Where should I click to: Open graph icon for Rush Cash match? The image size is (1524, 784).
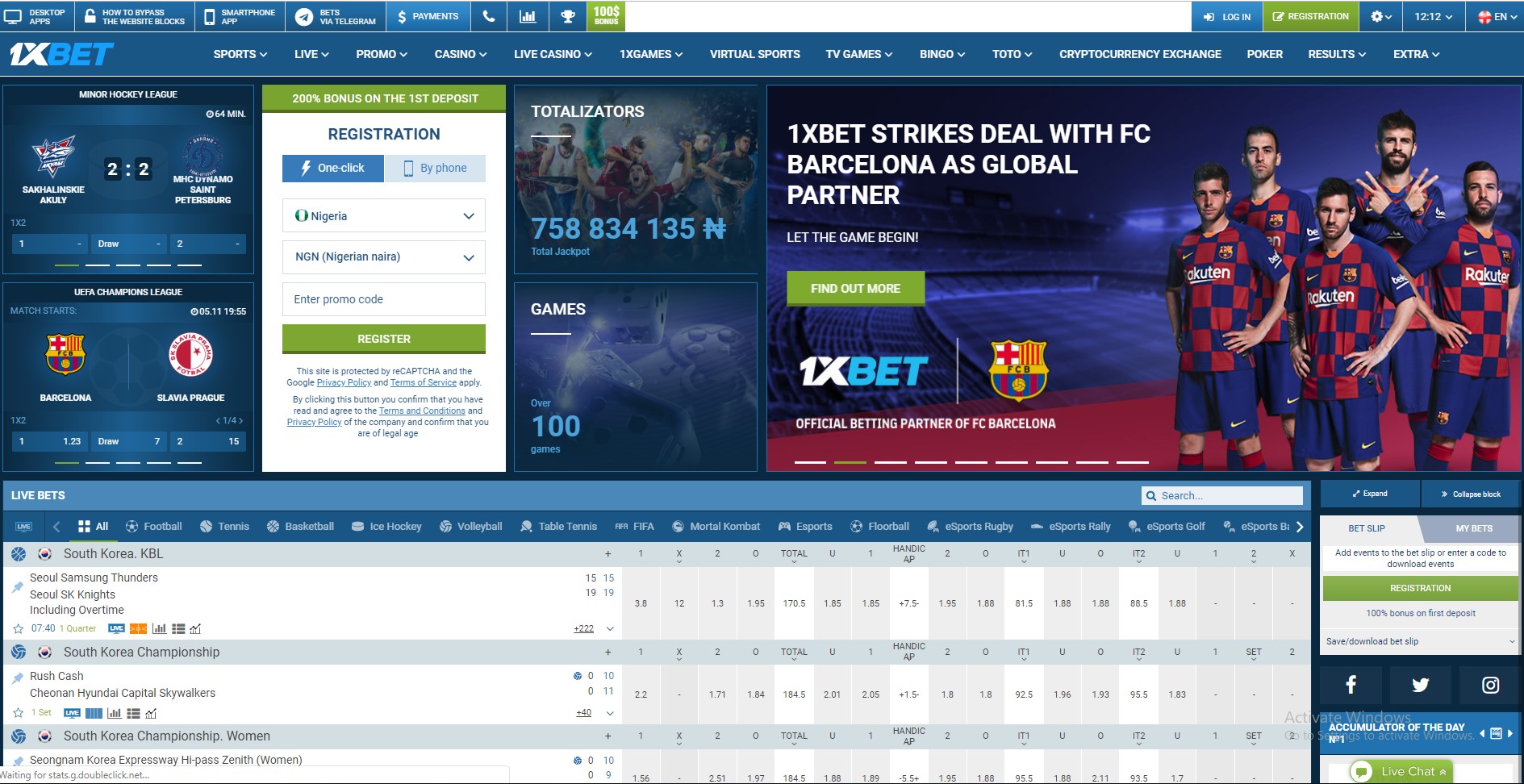tap(151, 713)
